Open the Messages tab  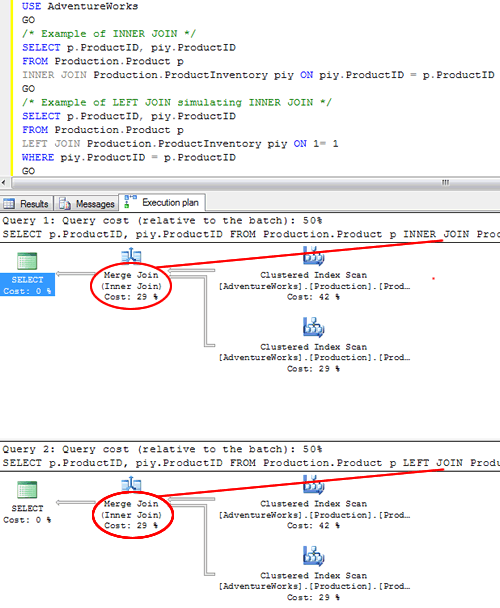pos(86,204)
